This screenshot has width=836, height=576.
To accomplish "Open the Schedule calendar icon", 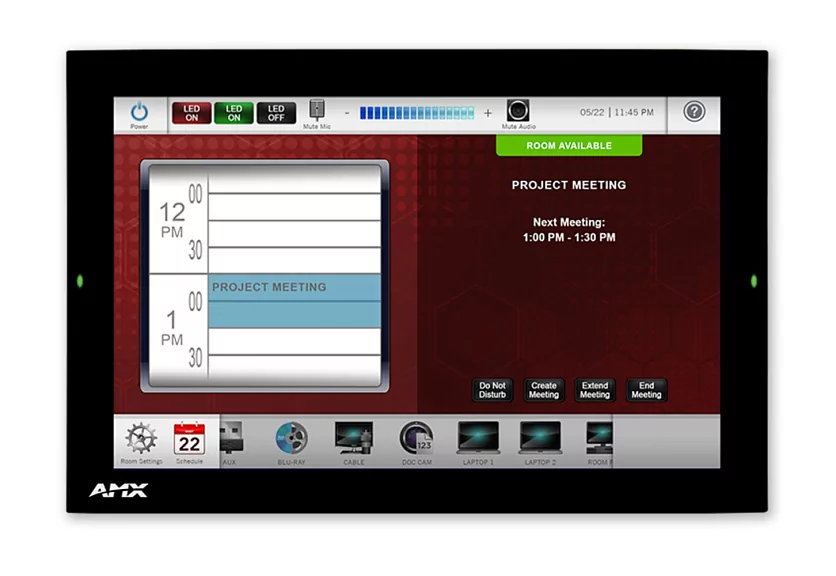I will pos(189,439).
